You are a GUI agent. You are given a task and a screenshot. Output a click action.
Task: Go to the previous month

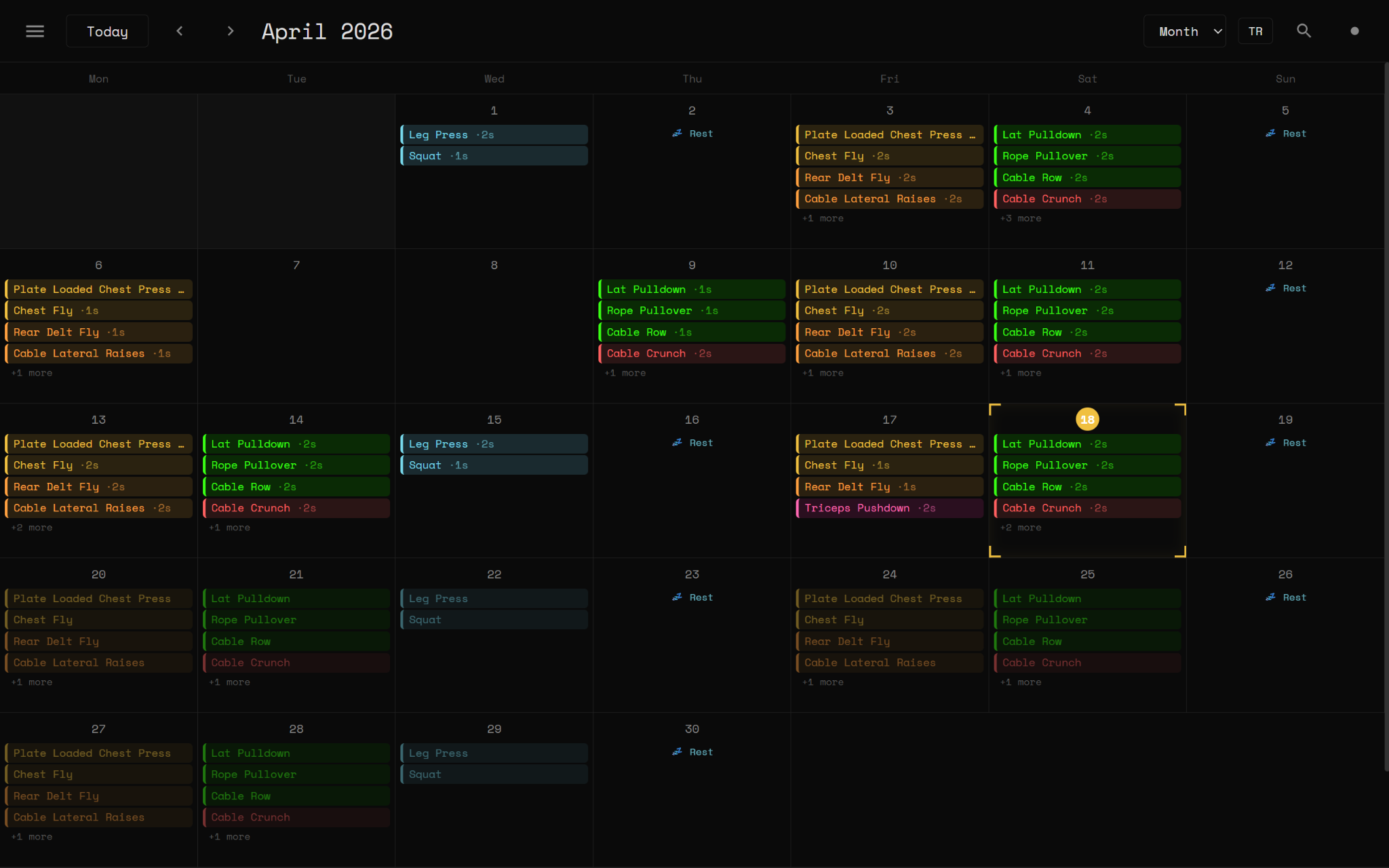tap(180, 31)
